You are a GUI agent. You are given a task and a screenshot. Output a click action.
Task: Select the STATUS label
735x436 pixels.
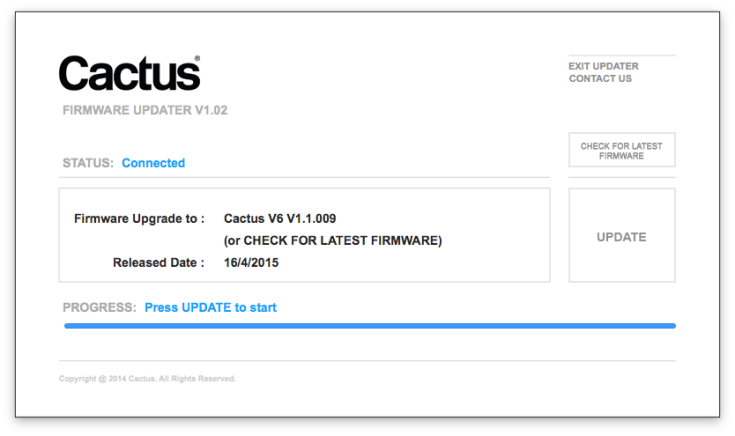coord(88,163)
